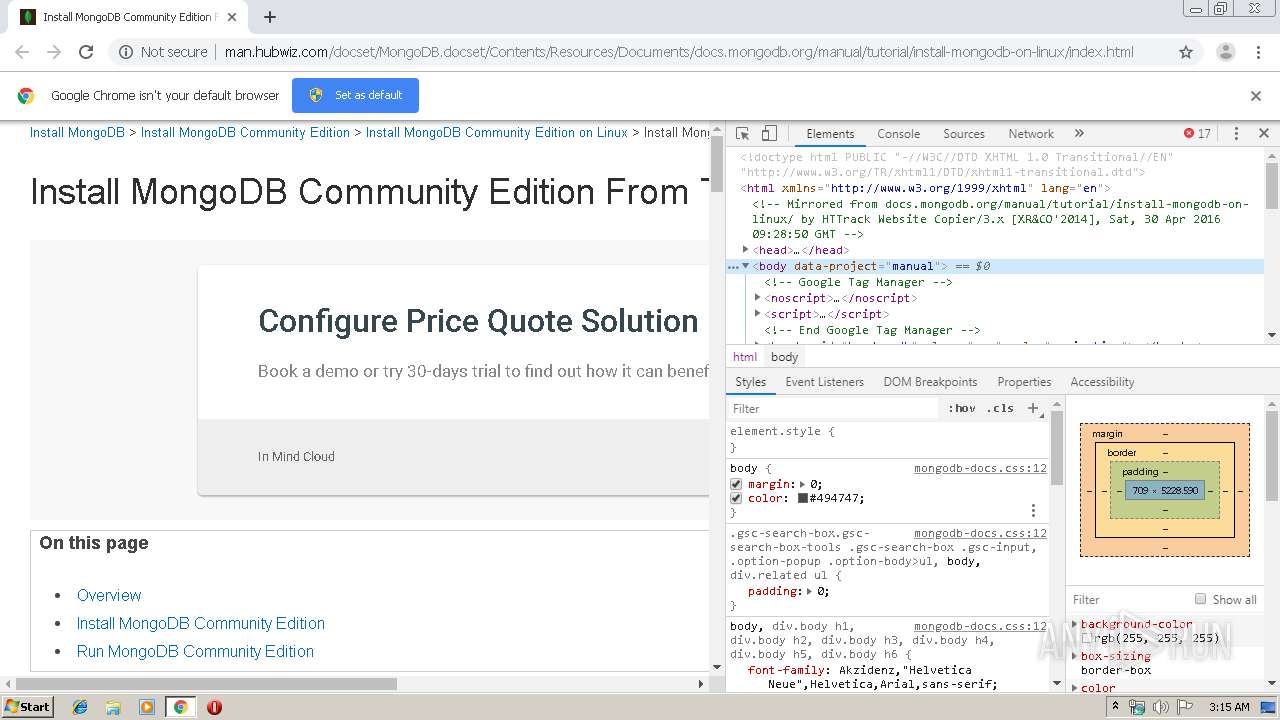Open the file explorer taskbar icon
1280x720 pixels.
pyautogui.click(x=113, y=707)
